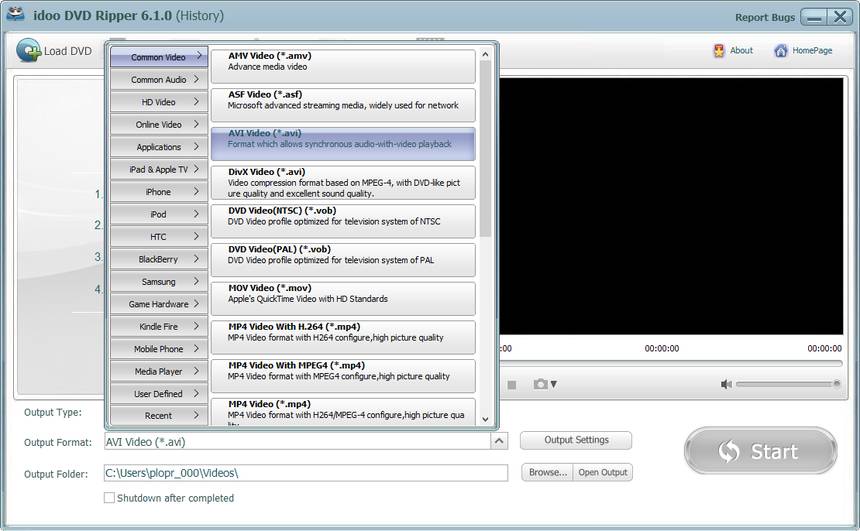Click the video seek progress bar
This screenshot has width=860, height=531.
click(x=670, y=363)
